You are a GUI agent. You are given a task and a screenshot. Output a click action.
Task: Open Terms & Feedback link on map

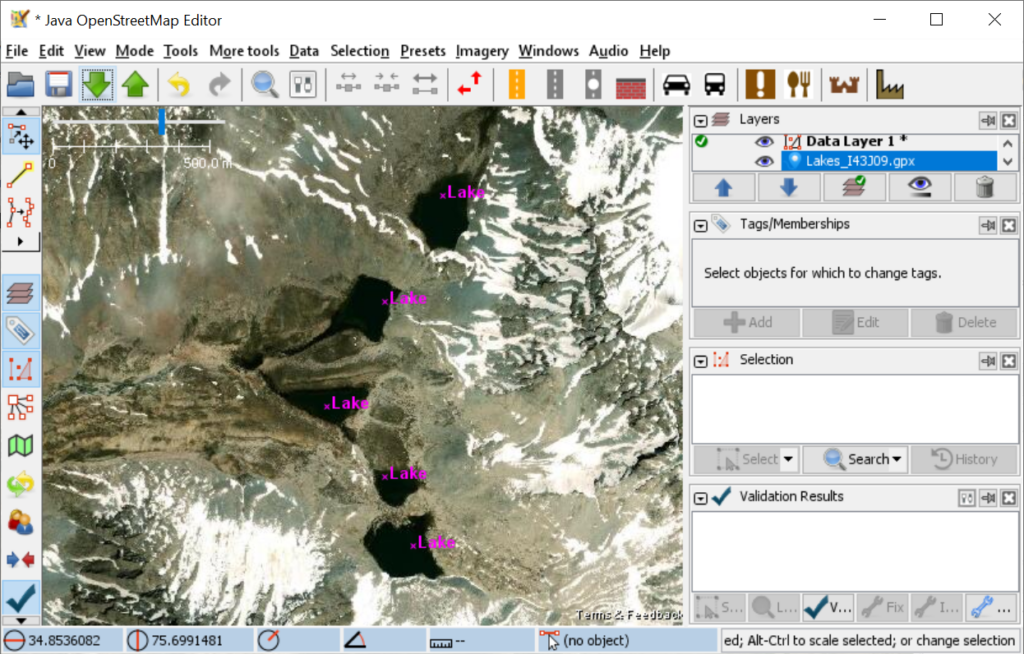pos(628,615)
